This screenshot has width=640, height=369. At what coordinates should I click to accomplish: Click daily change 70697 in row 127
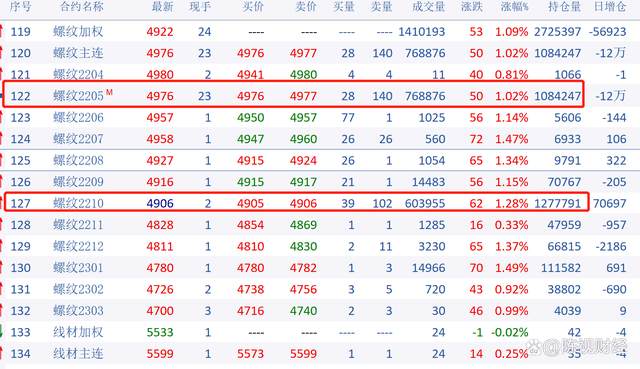(609, 203)
